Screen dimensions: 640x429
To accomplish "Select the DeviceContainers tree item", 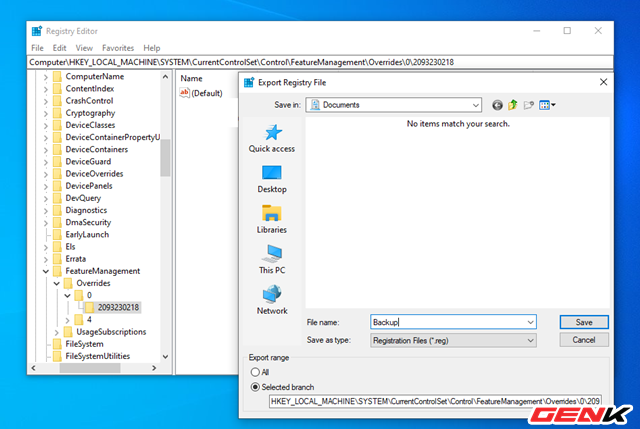I will tap(96, 150).
